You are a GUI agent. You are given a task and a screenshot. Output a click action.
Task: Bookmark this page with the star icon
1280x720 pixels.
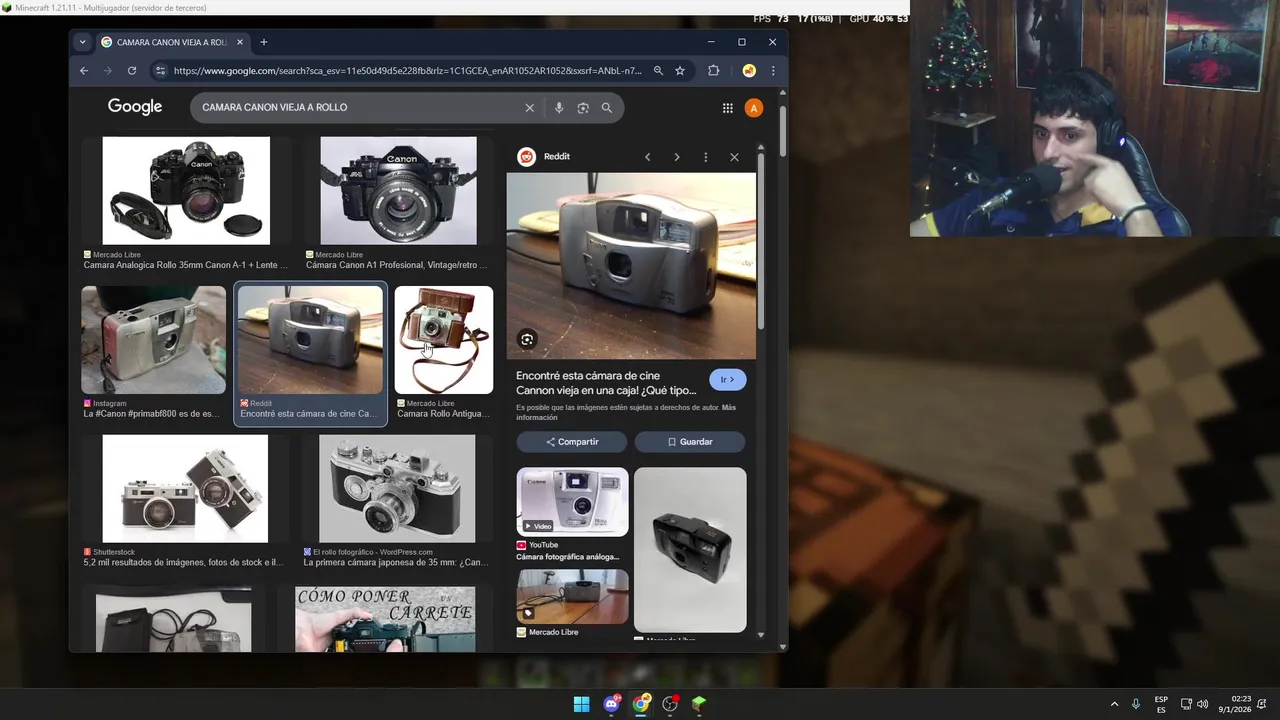point(680,71)
